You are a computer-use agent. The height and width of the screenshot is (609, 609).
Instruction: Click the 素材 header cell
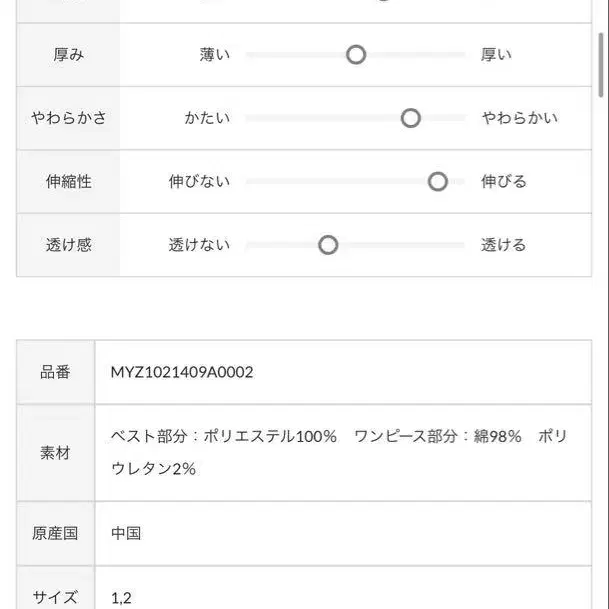(56, 453)
